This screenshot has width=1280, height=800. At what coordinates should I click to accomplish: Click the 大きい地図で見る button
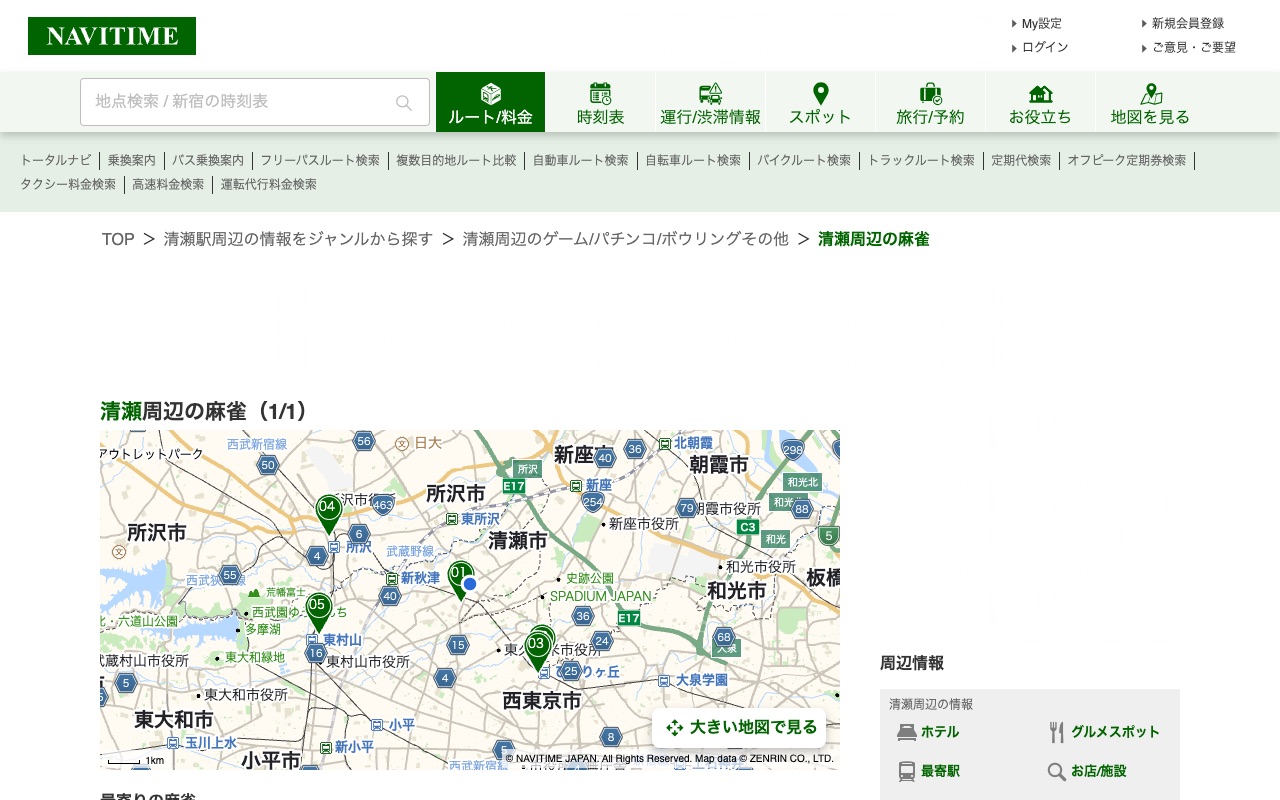click(x=740, y=727)
